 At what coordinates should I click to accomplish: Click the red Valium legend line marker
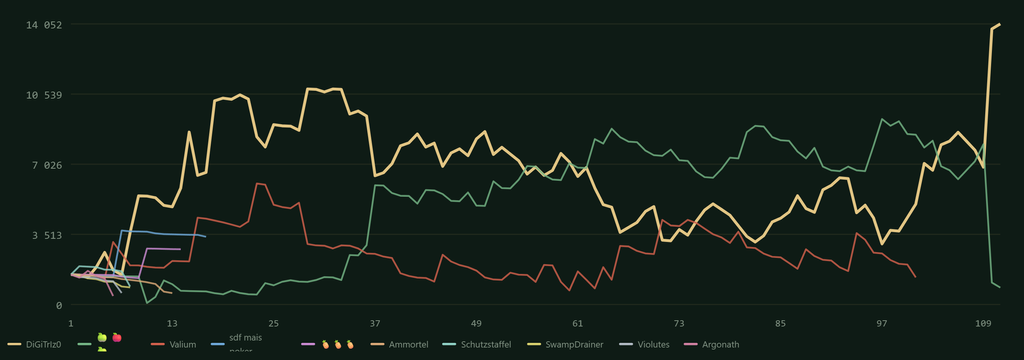pos(158,344)
